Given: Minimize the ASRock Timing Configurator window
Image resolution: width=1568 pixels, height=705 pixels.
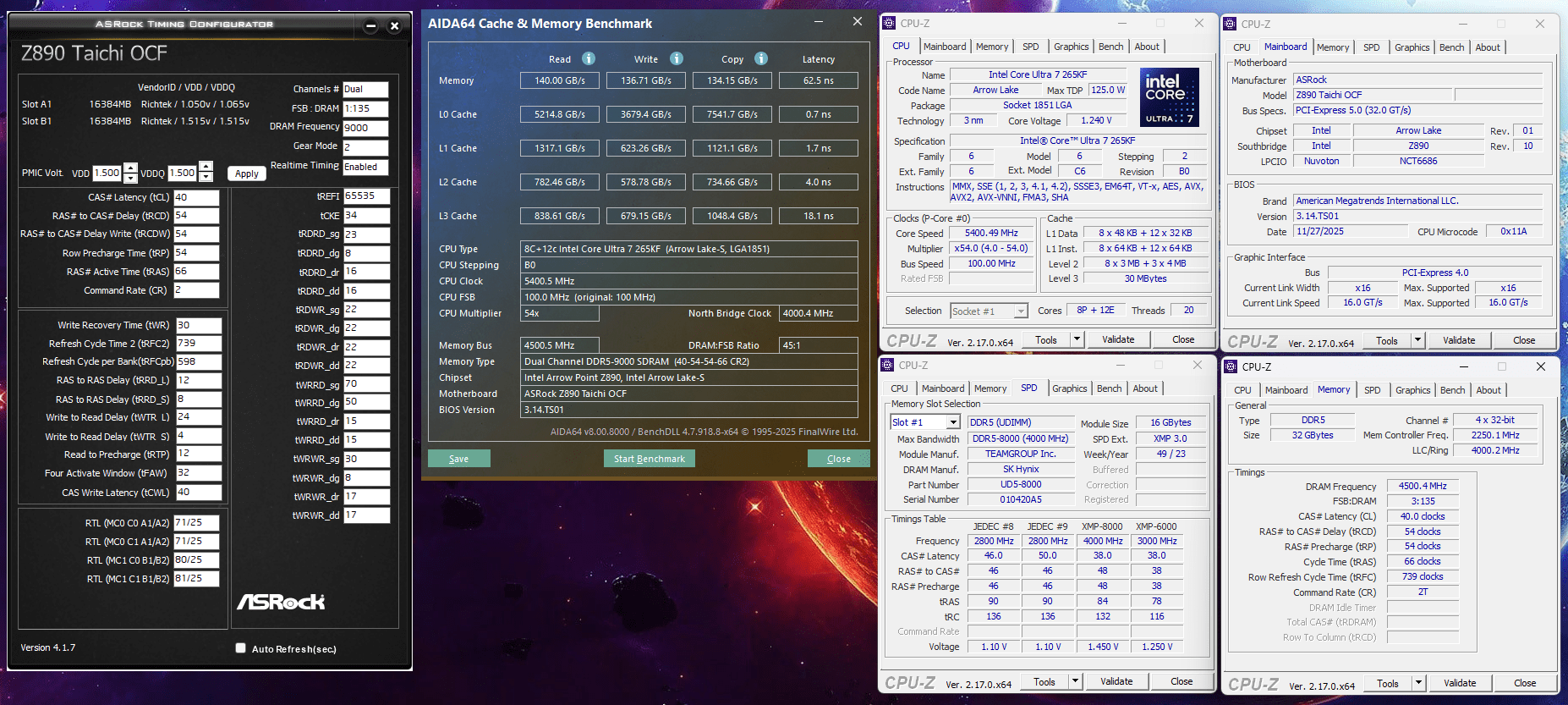Looking at the screenshot, I should [x=370, y=26].
